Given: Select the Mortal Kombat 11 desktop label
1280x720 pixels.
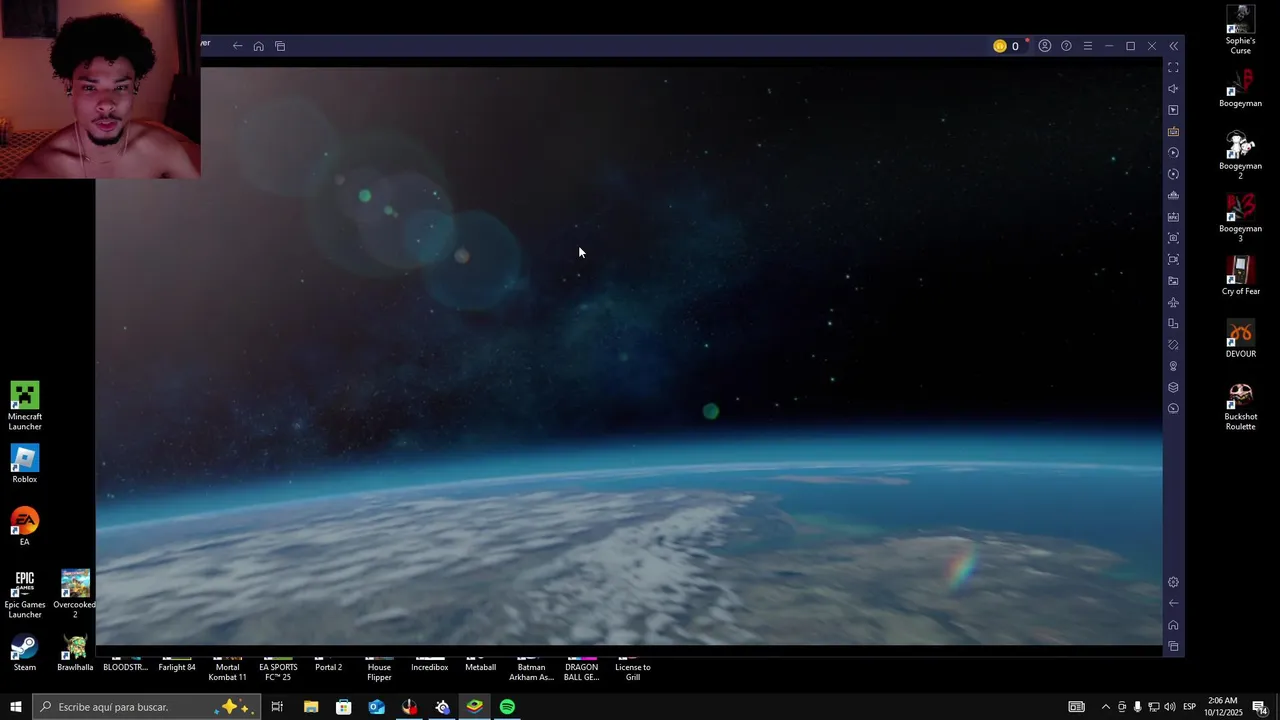Looking at the screenshot, I should pyautogui.click(x=227, y=672).
